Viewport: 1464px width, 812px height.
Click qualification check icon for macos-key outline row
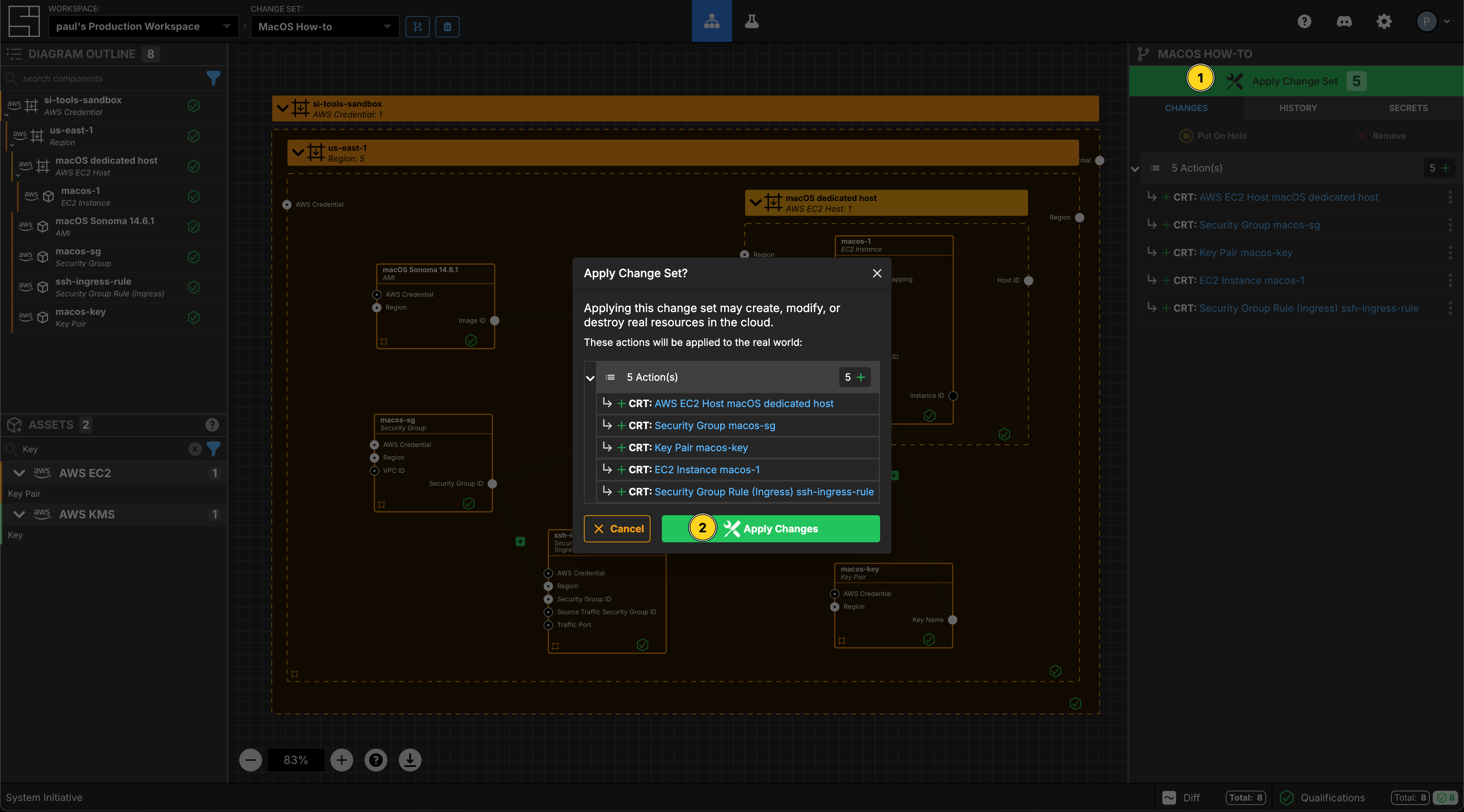[x=194, y=317]
